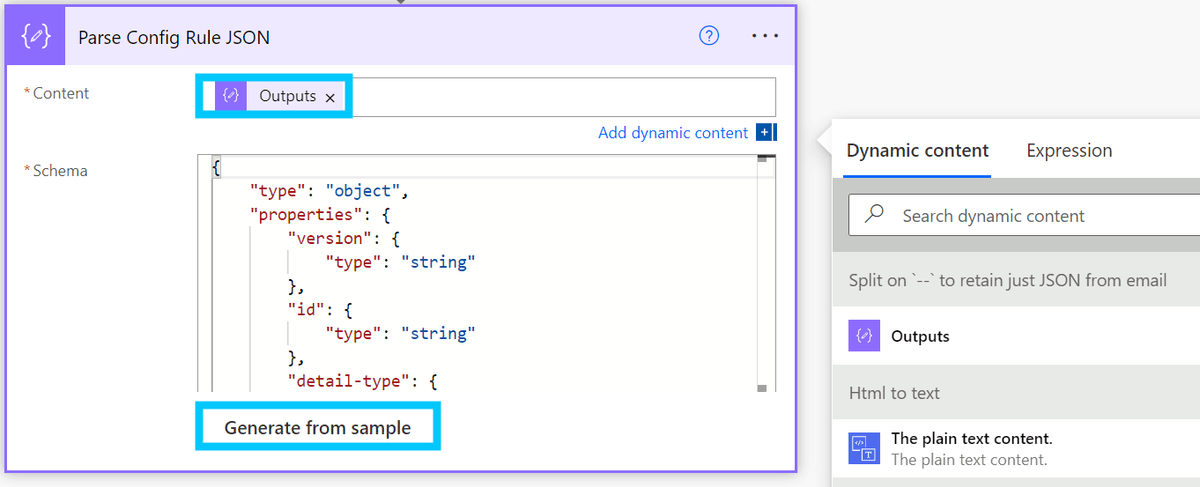Select Outputs text in dynamic content list
1200x487 pixels.
click(920, 337)
